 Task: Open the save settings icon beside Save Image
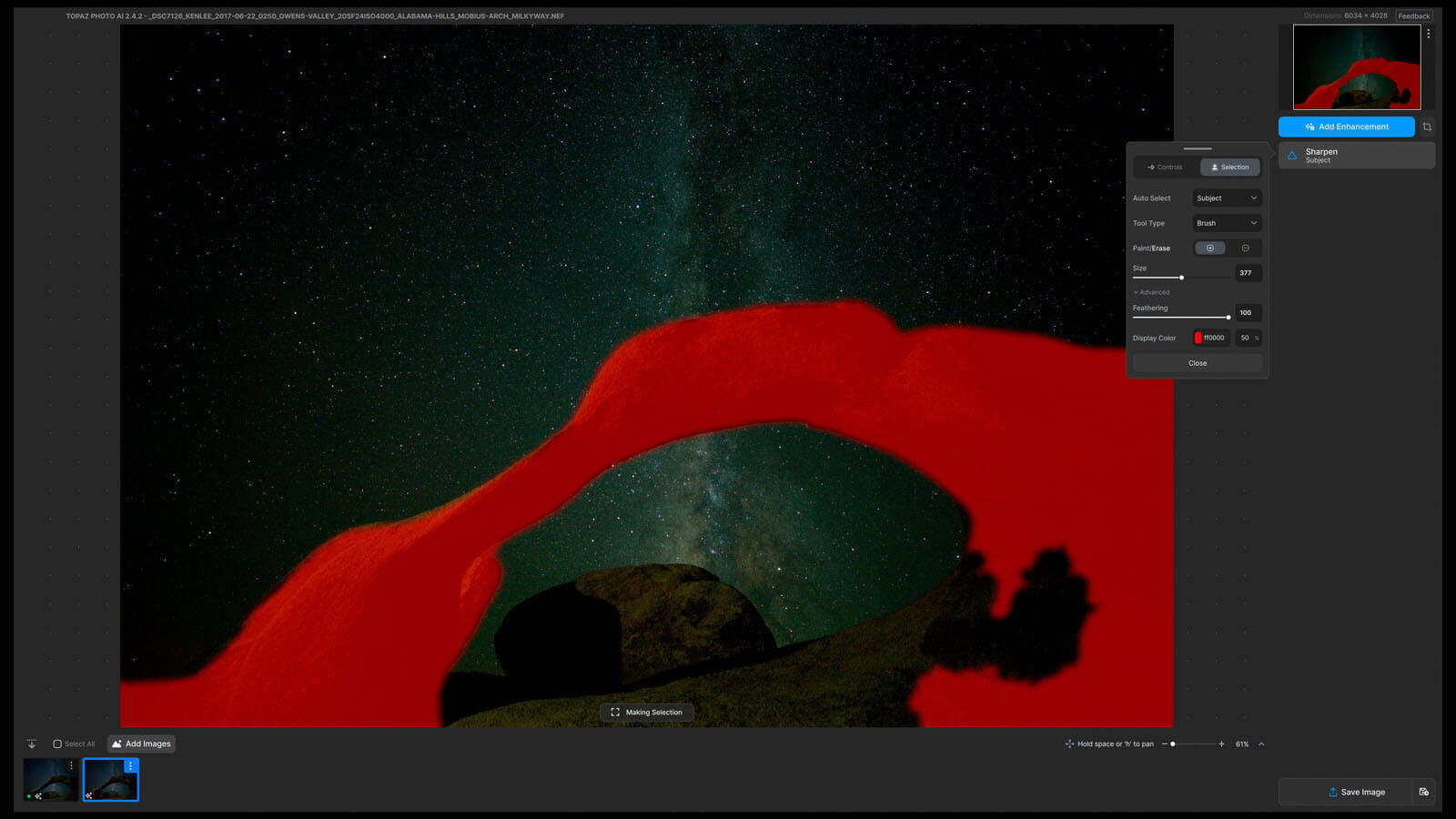tap(1424, 792)
